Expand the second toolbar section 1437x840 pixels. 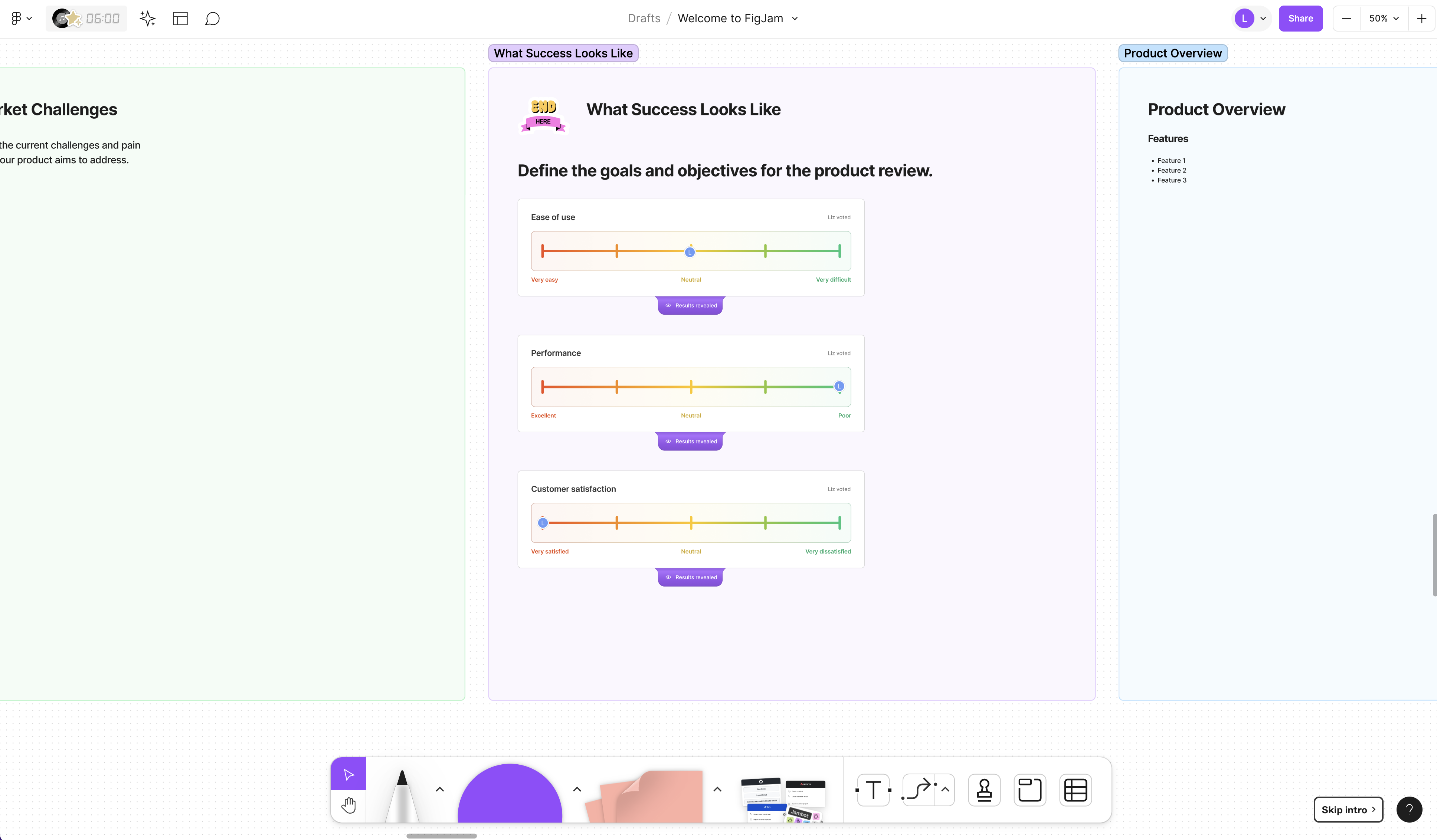577,790
